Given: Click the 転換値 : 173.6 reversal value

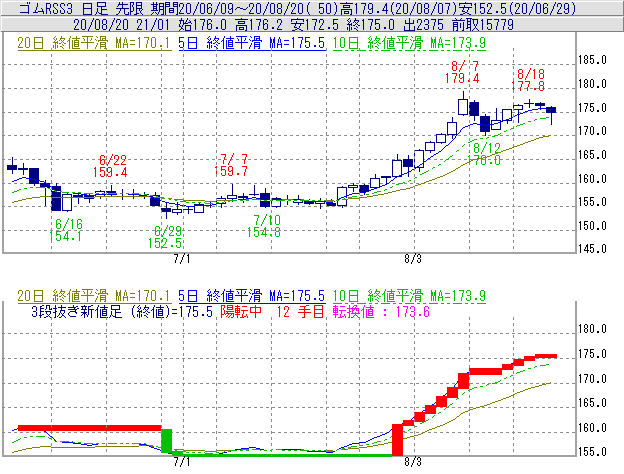Looking at the screenshot, I should [381, 312].
